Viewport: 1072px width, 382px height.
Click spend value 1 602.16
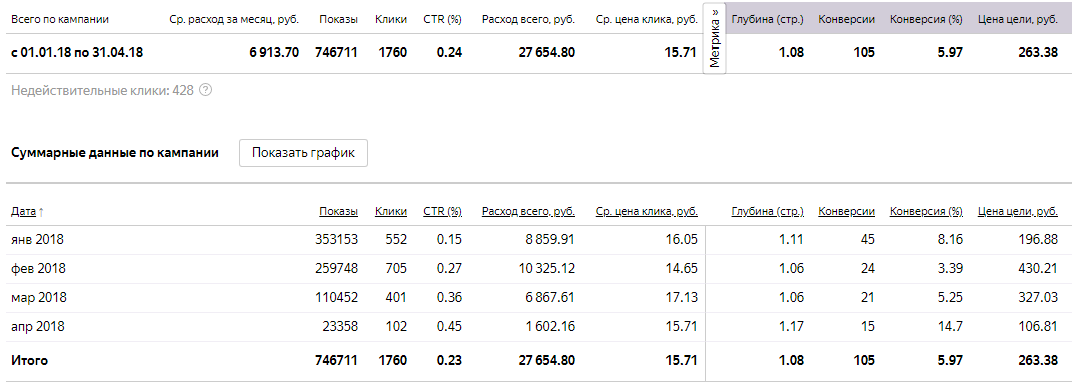550,327
